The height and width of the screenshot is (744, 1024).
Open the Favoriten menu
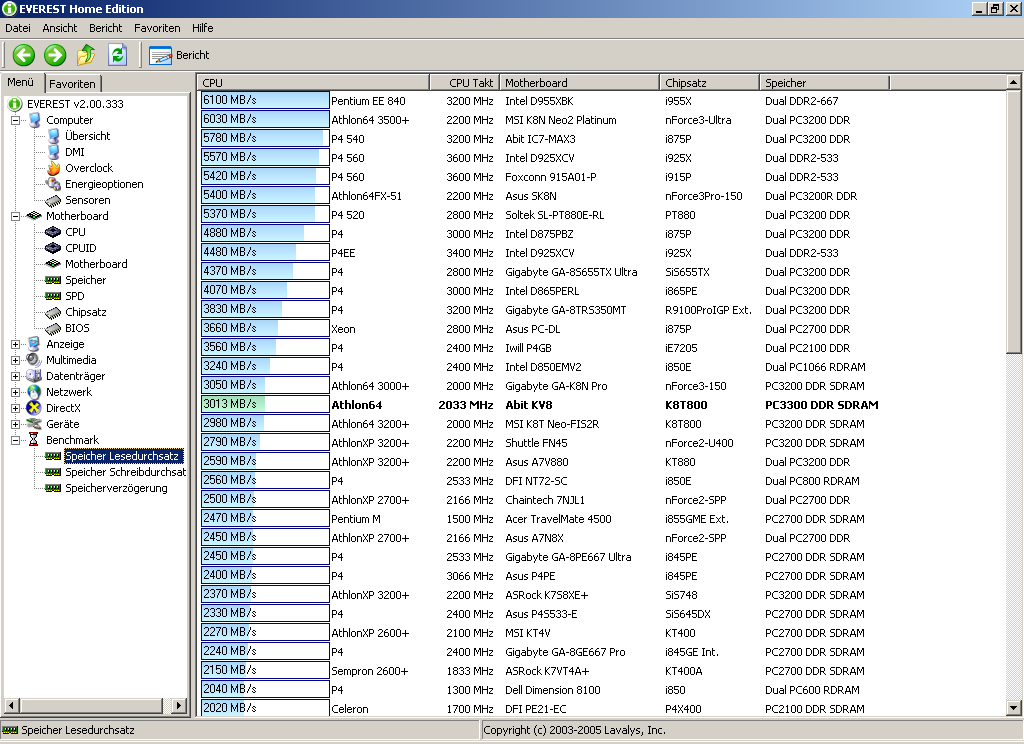[157, 28]
